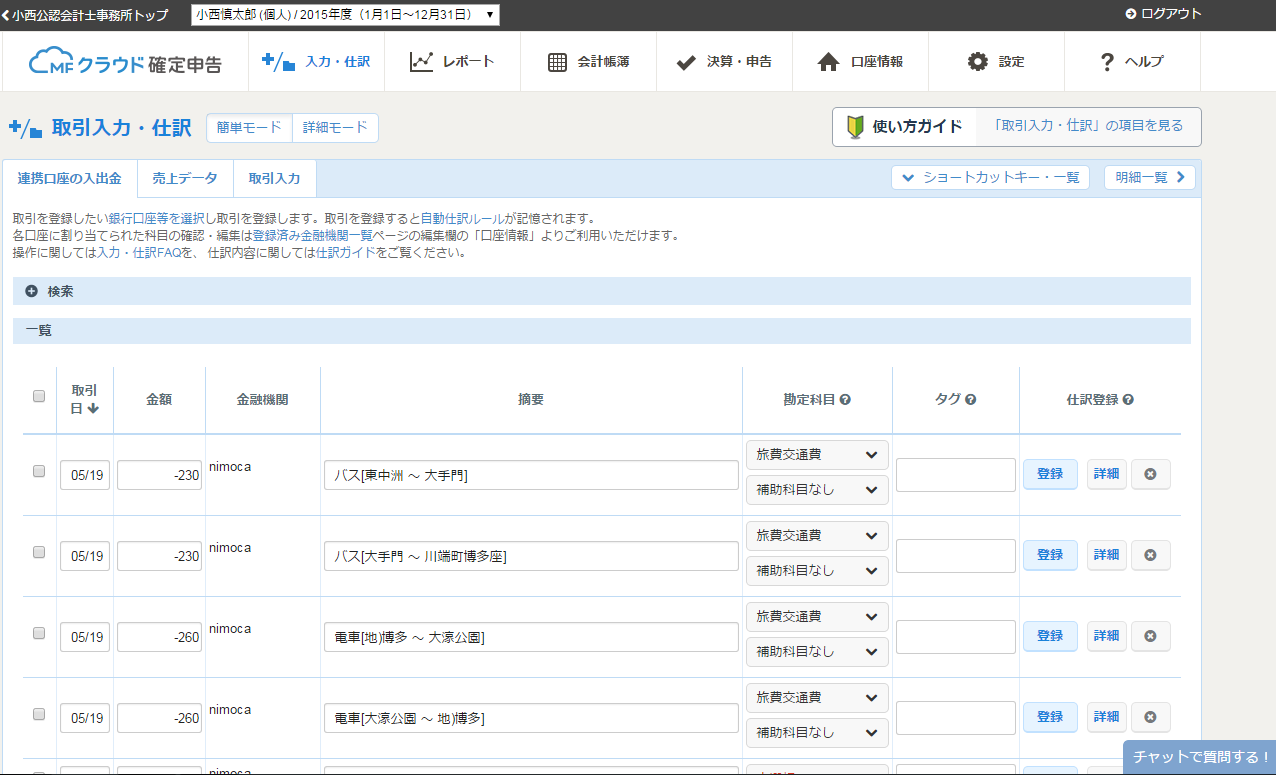Screen dimensions: 1276x775
Task: Select checkbox for 電車[地)博多 ～ 大濠公園] row
Action: pyautogui.click(x=39, y=633)
